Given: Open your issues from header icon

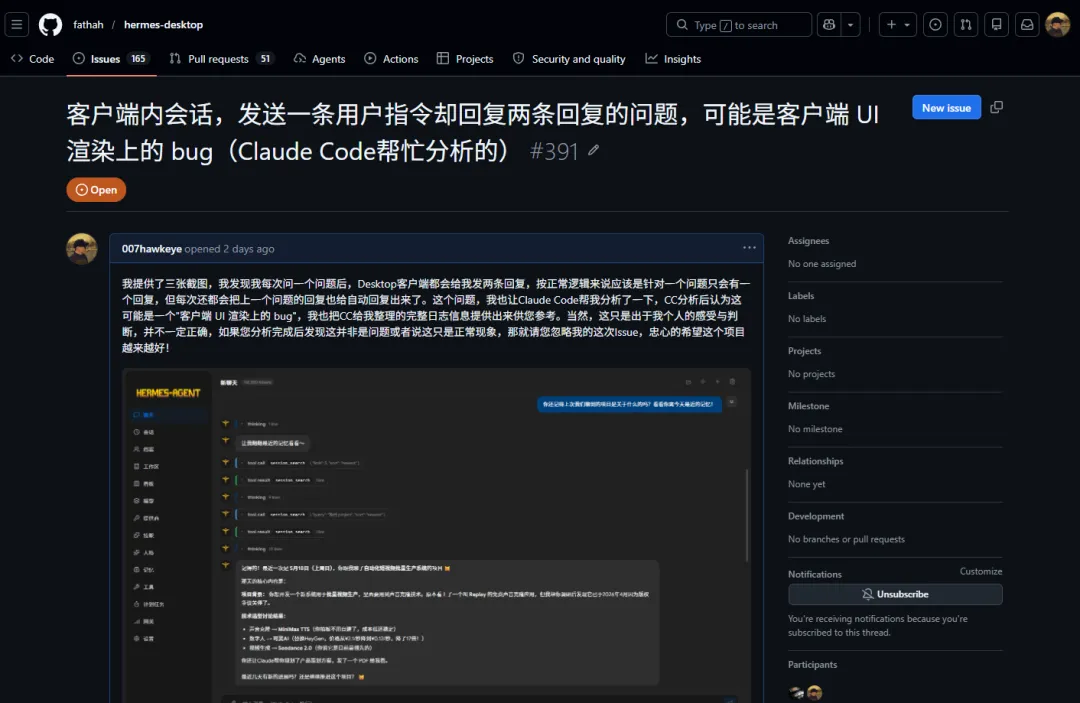Looking at the screenshot, I should [935, 25].
